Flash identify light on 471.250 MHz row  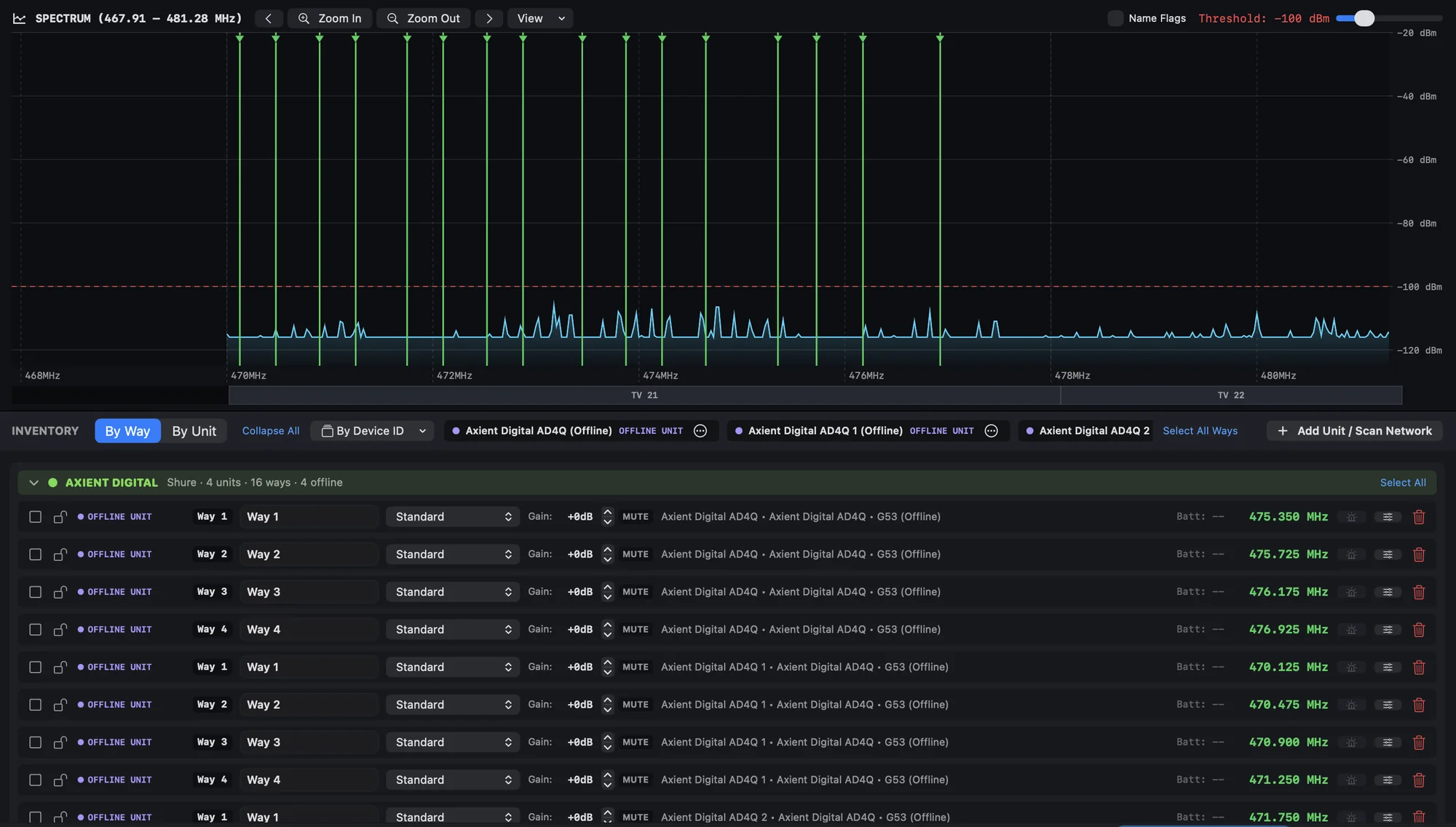point(1351,780)
